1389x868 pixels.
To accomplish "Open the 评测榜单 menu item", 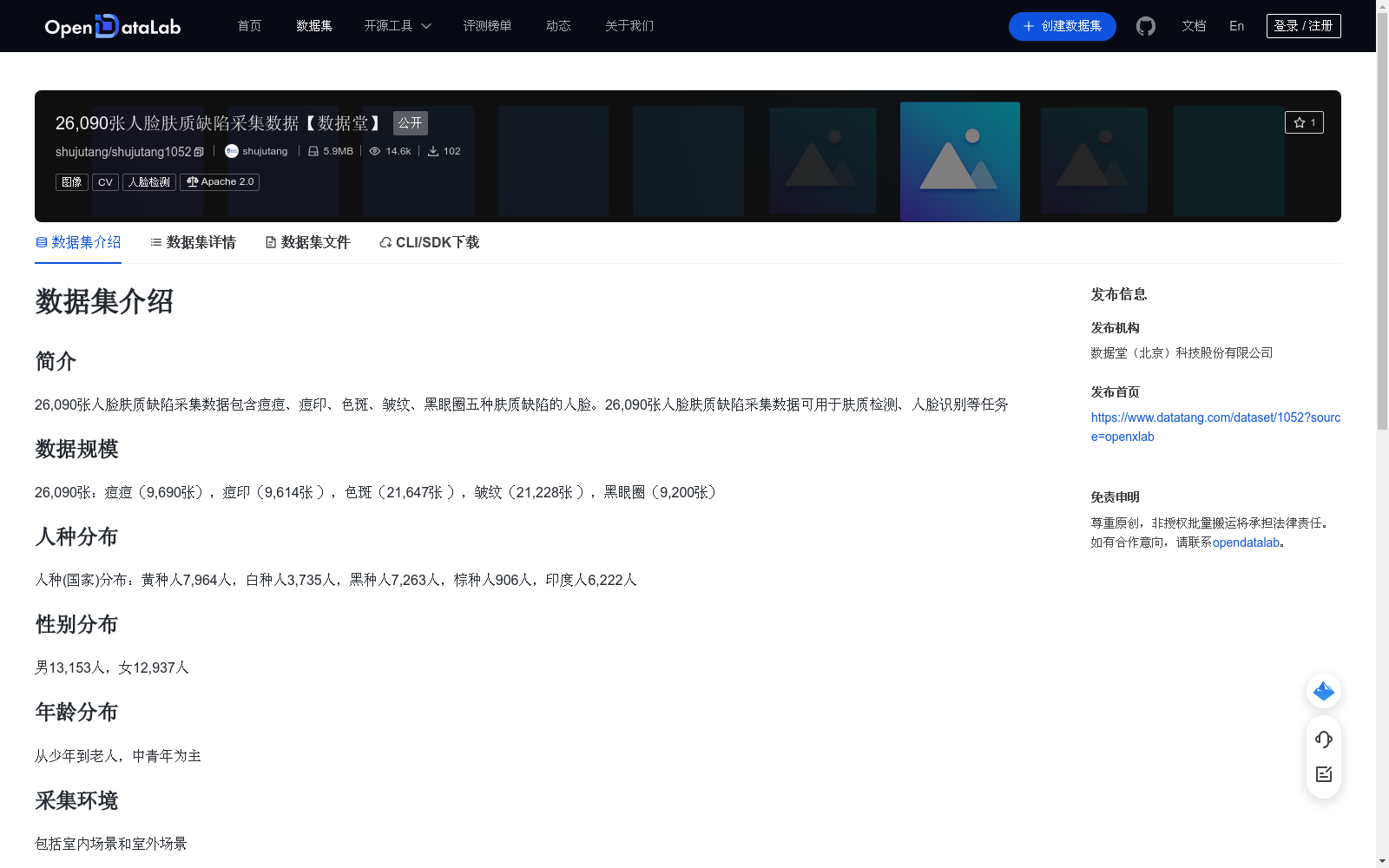I will [487, 26].
